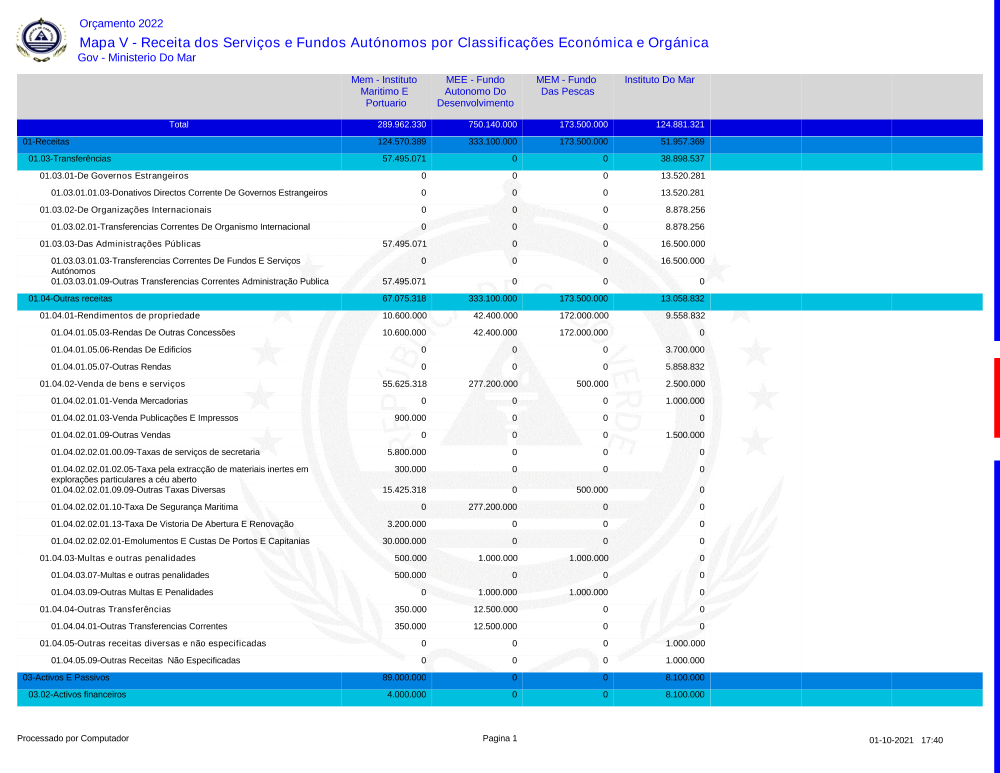This screenshot has width=1000, height=773.
Task: Select the "Mem - Instituto Maritimo E Portuario" column header
Action: pos(384,91)
